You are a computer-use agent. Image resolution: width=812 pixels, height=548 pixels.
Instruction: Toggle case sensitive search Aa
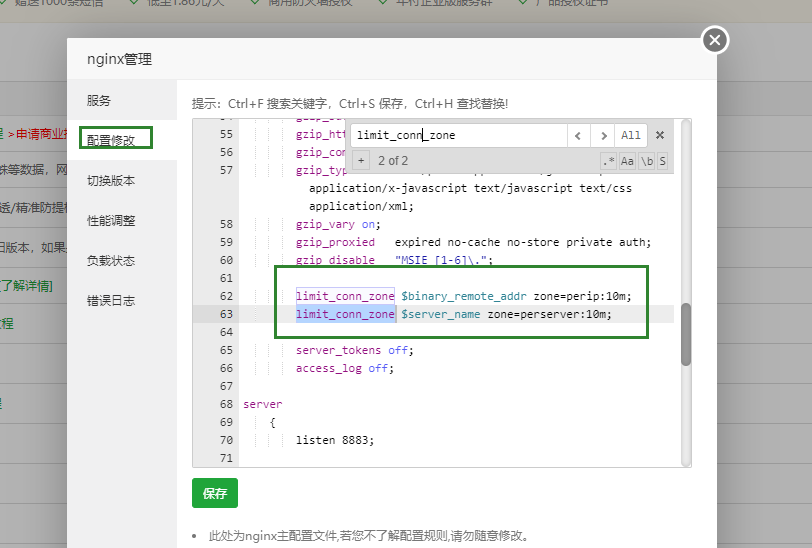[x=627, y=161]
